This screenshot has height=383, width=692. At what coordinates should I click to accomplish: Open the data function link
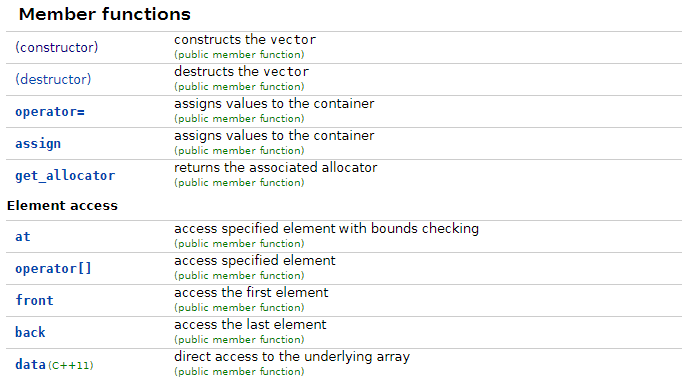pyautogui.click(x=30, y=364)
